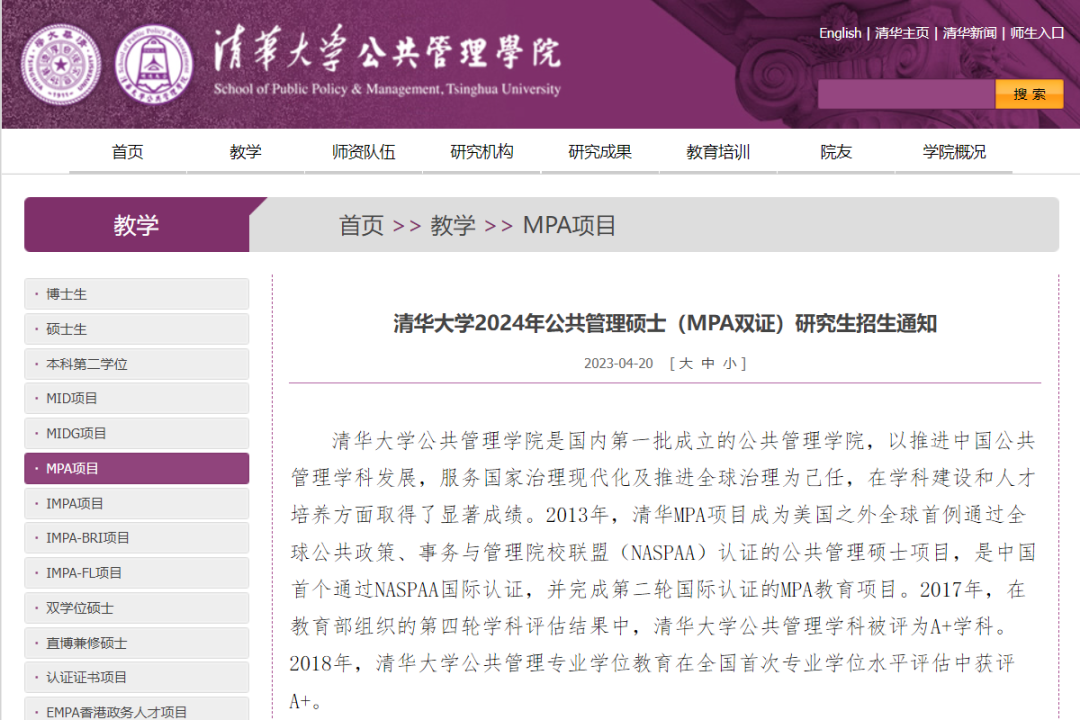The height and width of the screenshot is (720, 1080).
Task: Select 双学位硕士 in the sidebar
Action: (136, 608)
